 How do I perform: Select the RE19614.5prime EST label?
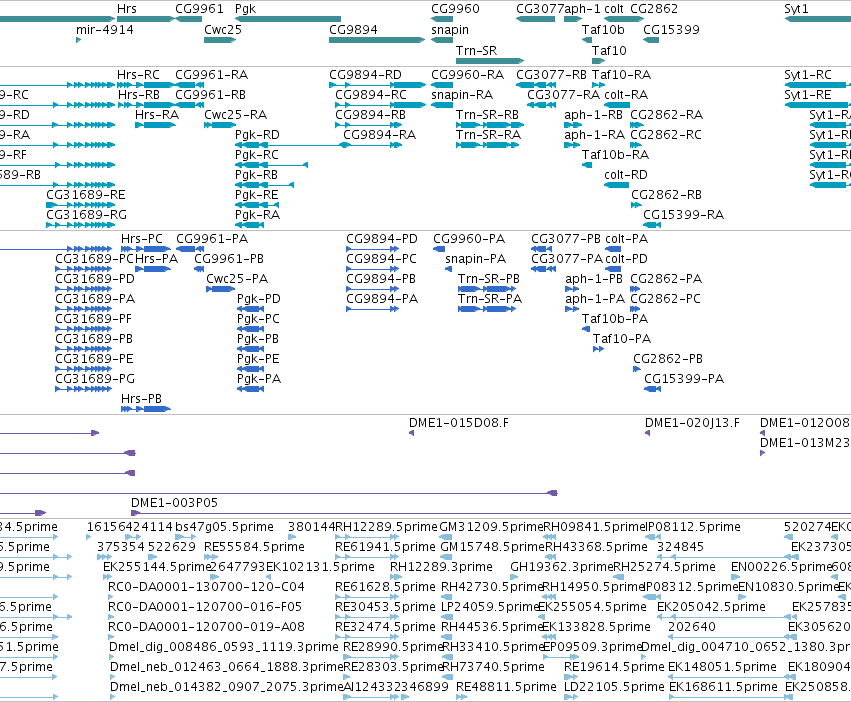pos(614,667)
